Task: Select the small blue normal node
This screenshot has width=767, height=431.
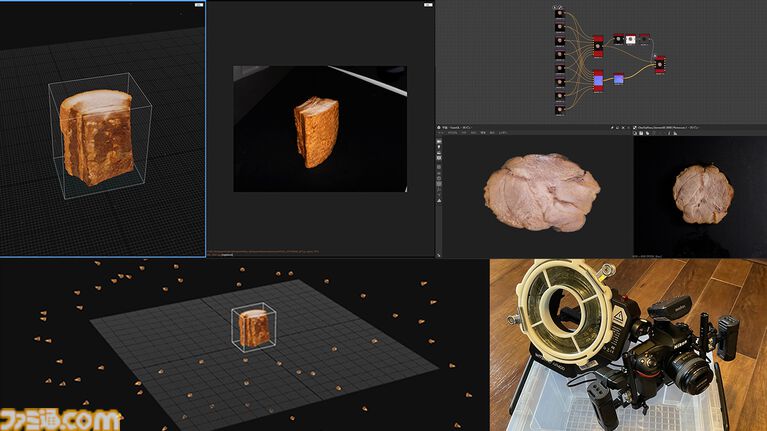Action: pyautogui.click(x=619, y=79)
